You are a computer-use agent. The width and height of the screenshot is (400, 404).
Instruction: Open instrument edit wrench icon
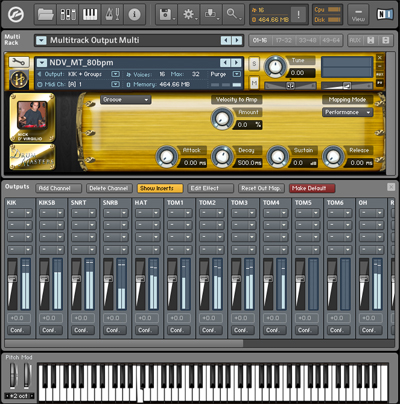(x=19, y=62)
